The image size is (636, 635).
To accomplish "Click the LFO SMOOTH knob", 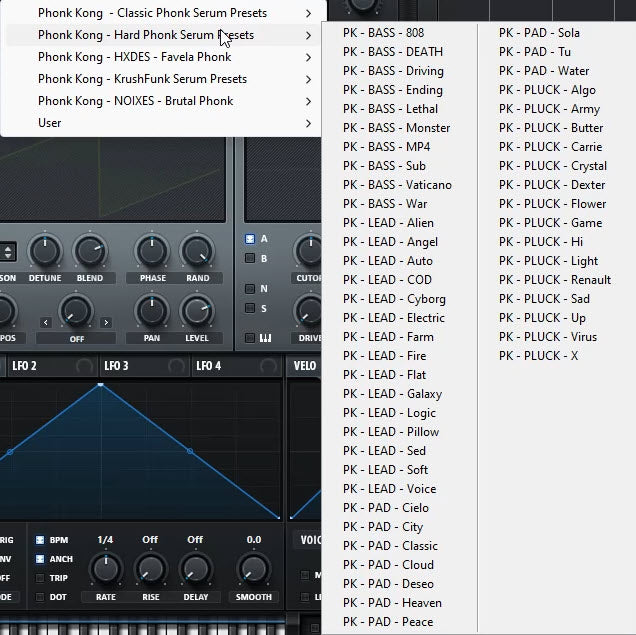I will (x=254, y=569).
